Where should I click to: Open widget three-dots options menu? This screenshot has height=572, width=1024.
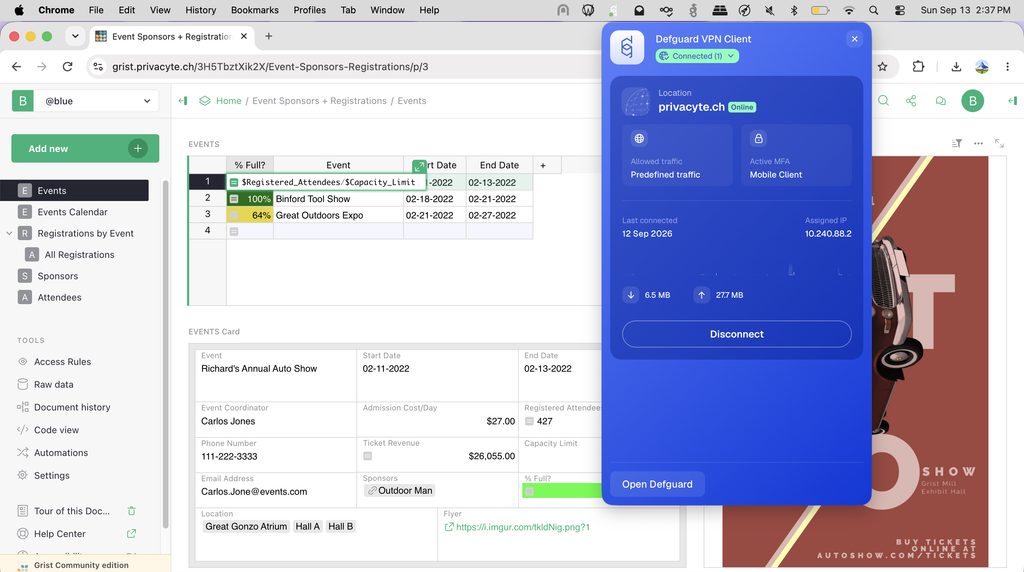978,143
